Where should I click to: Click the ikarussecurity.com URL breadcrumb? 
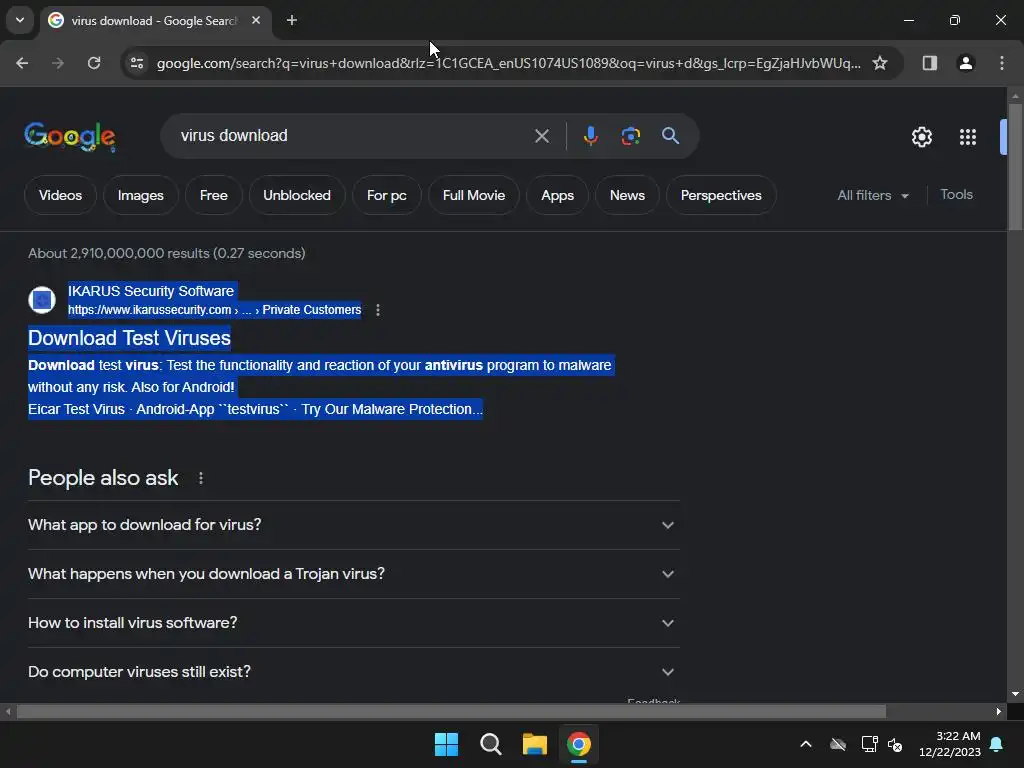pyautogui.click(x=214, y=310)
